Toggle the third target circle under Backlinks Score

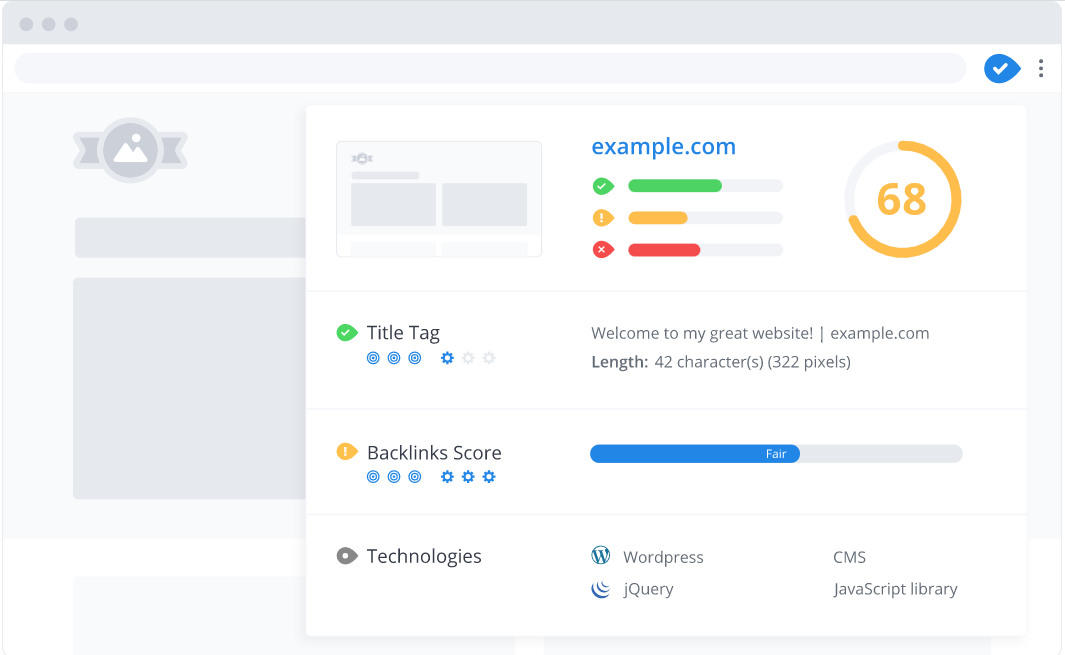pos(415,477)
